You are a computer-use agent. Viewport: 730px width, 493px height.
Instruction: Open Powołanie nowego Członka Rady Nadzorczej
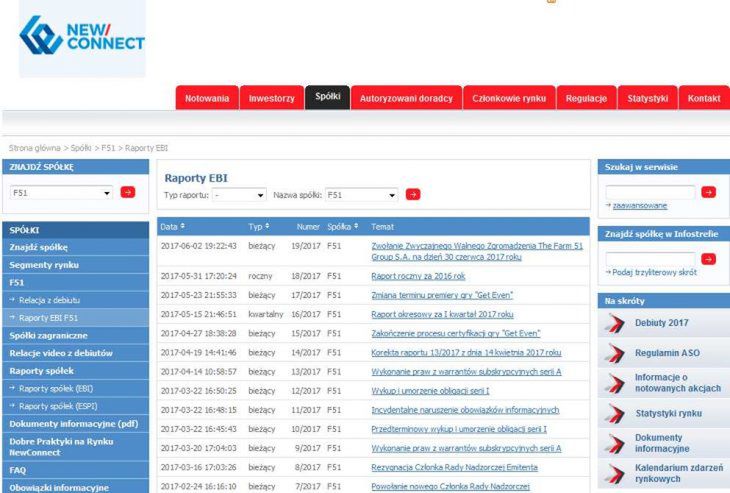(450, 486)
